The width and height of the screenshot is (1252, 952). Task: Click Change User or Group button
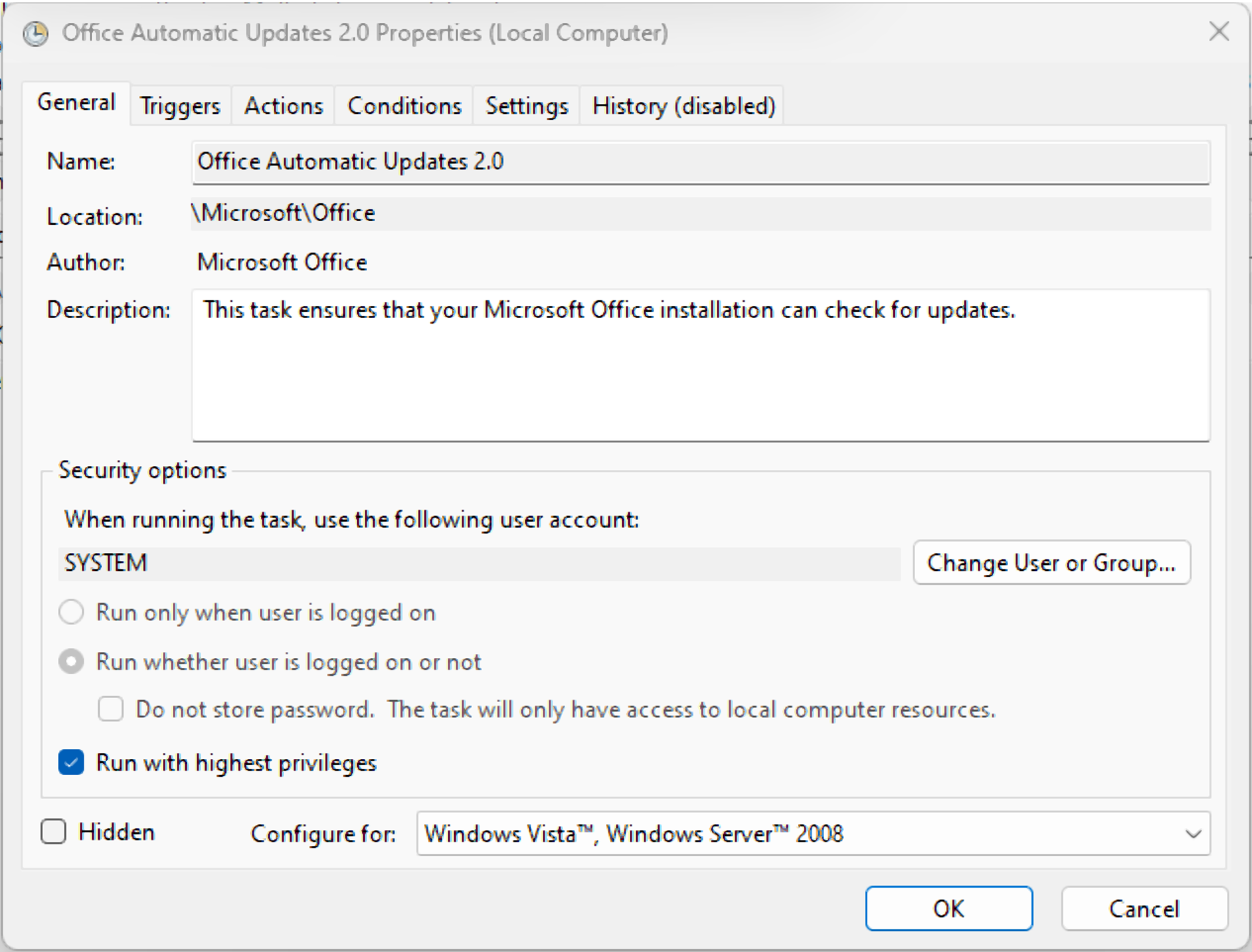[x=1052, y=563]
